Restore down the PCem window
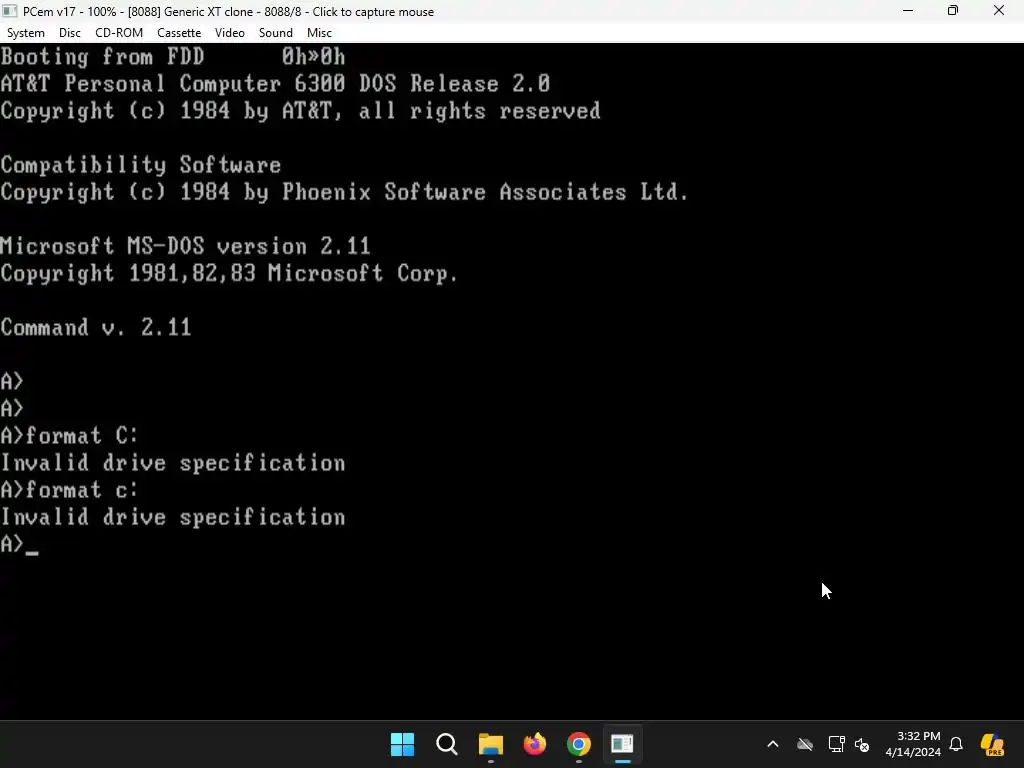 pos(953,11)
